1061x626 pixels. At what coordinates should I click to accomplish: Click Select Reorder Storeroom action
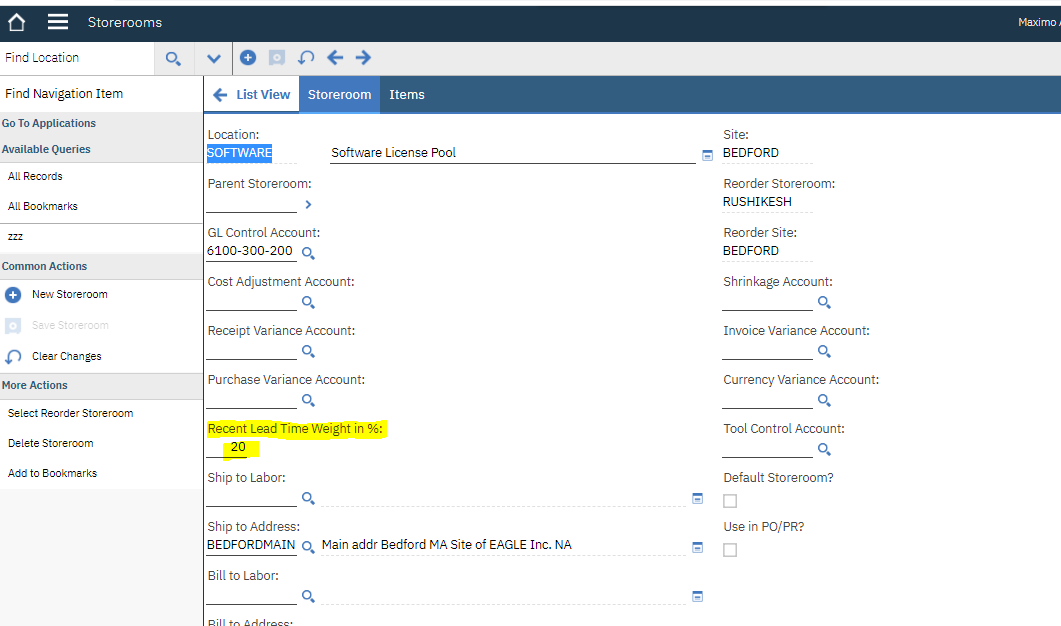(70, 413)
